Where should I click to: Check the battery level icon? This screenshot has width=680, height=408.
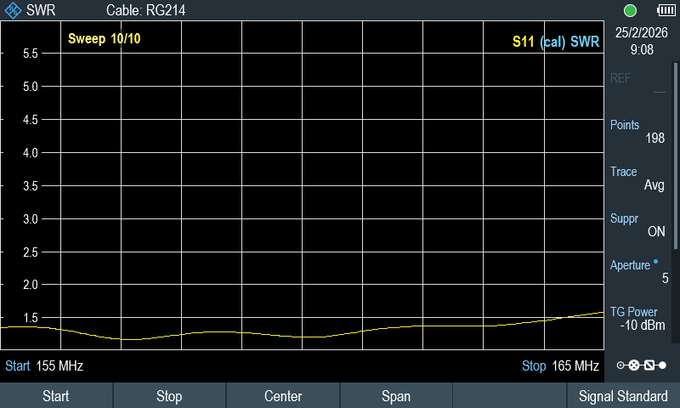[x=666, y=10]
